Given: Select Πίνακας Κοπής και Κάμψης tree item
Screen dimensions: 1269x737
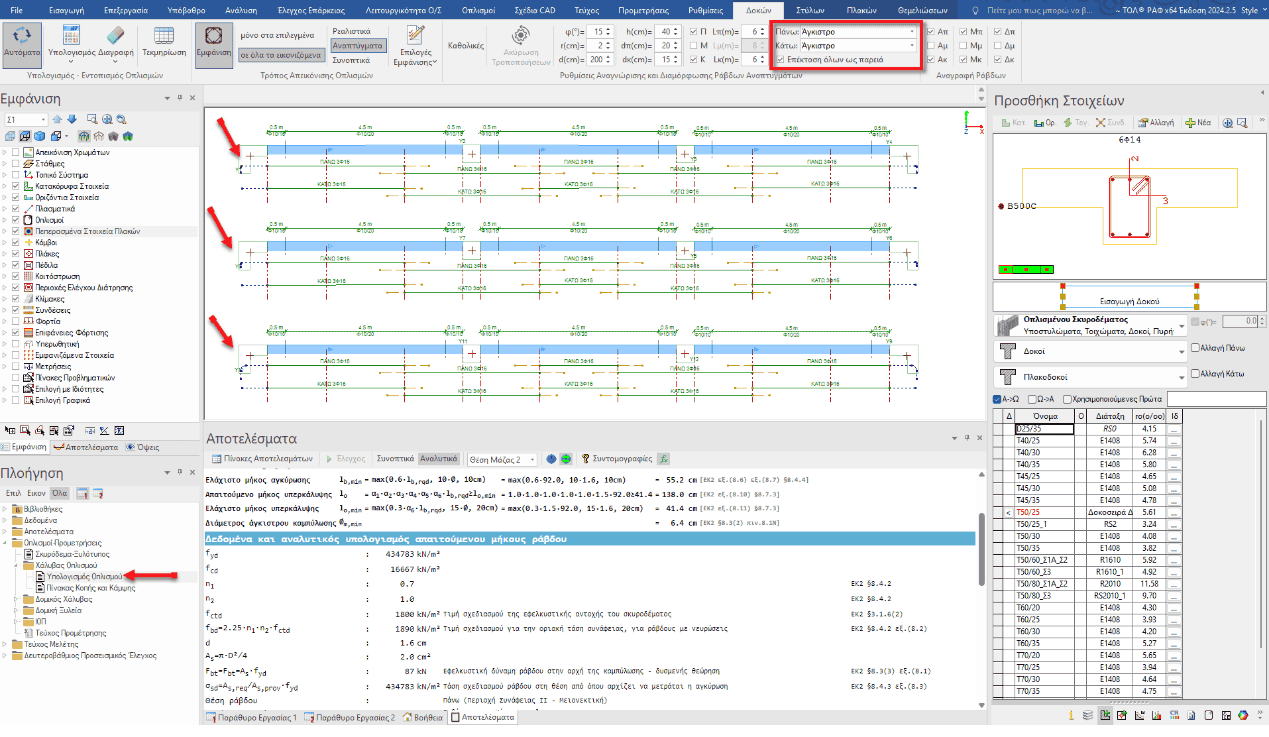Looking at the screenshot, I should point(90,588).
